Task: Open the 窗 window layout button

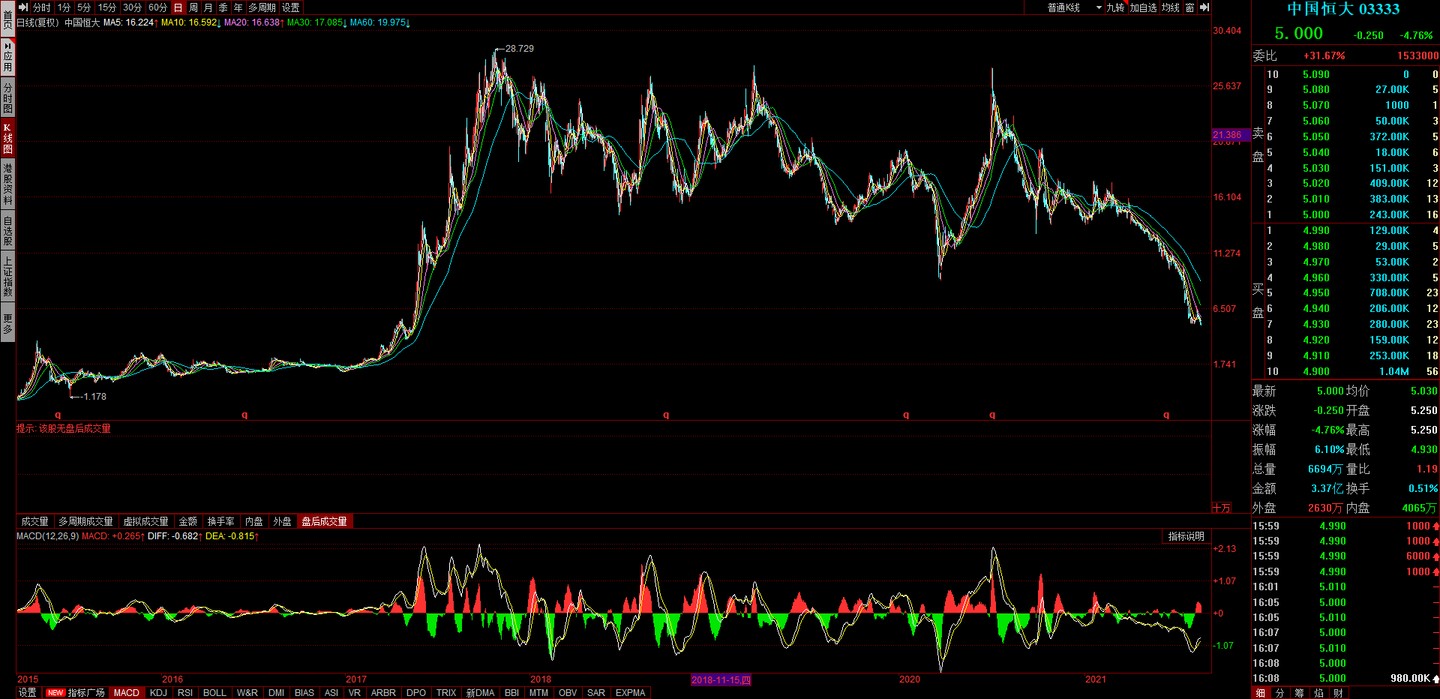Action: [1189, 7]
